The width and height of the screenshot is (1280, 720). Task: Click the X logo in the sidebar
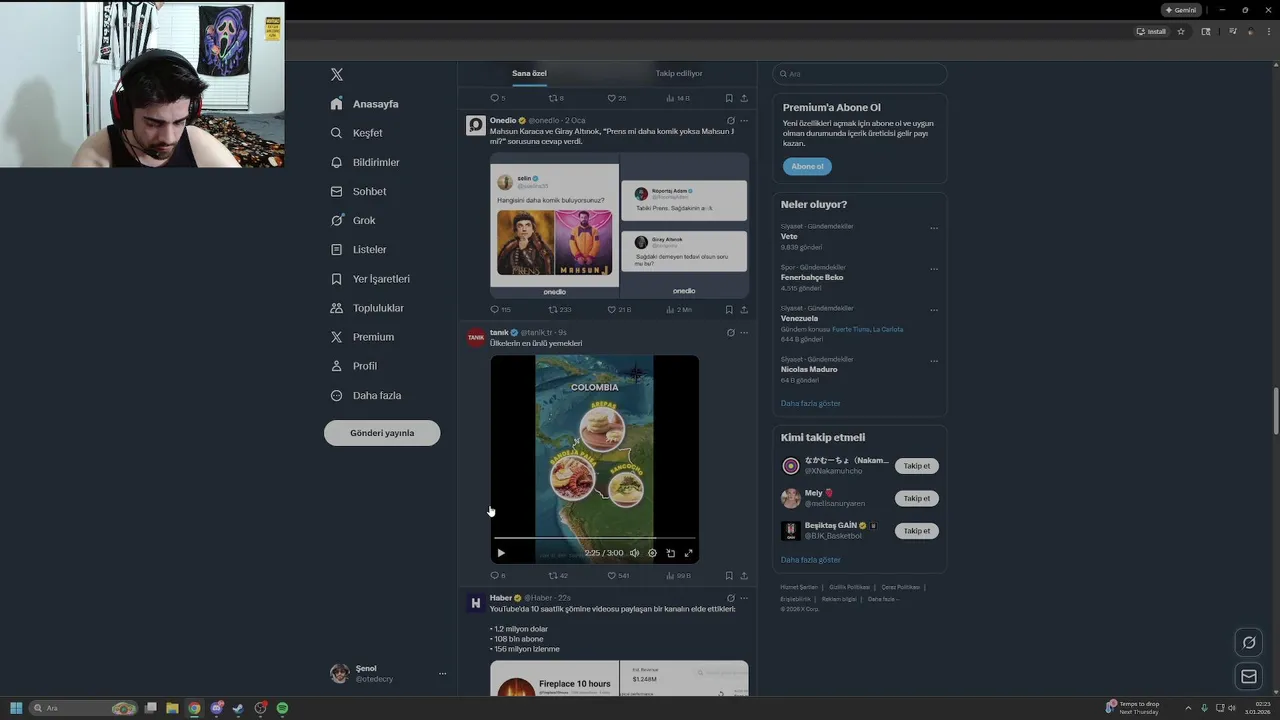(337, 75)
